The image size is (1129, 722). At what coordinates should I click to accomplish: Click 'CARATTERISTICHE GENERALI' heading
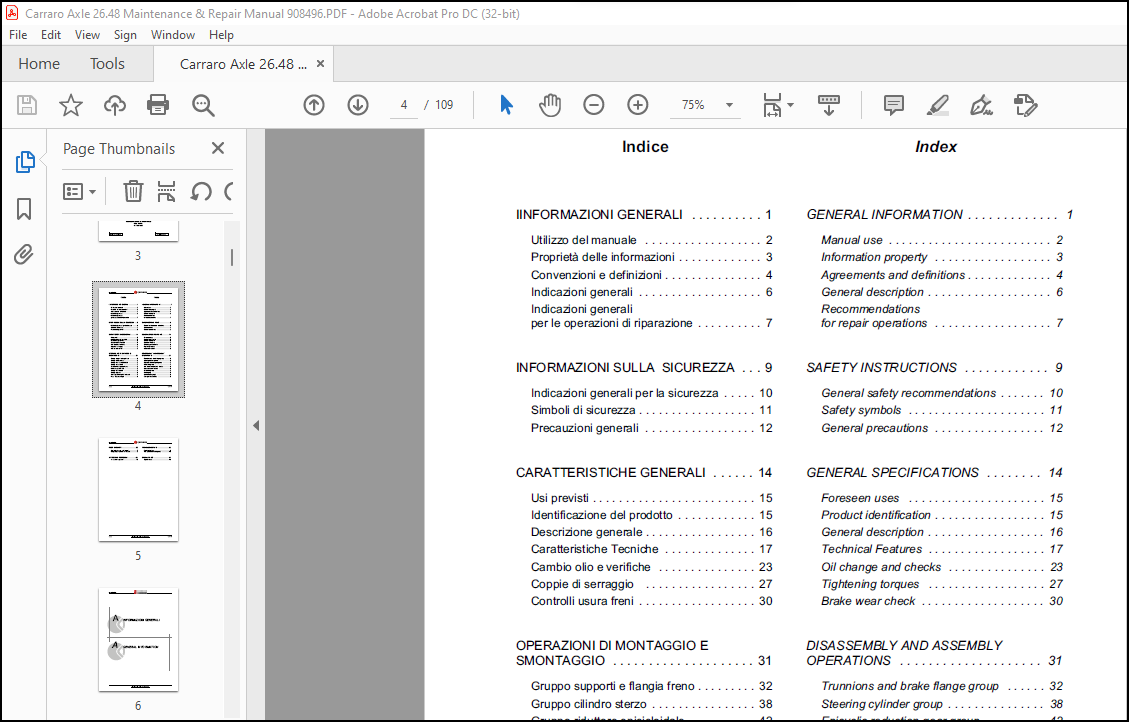tap(611, 473)
